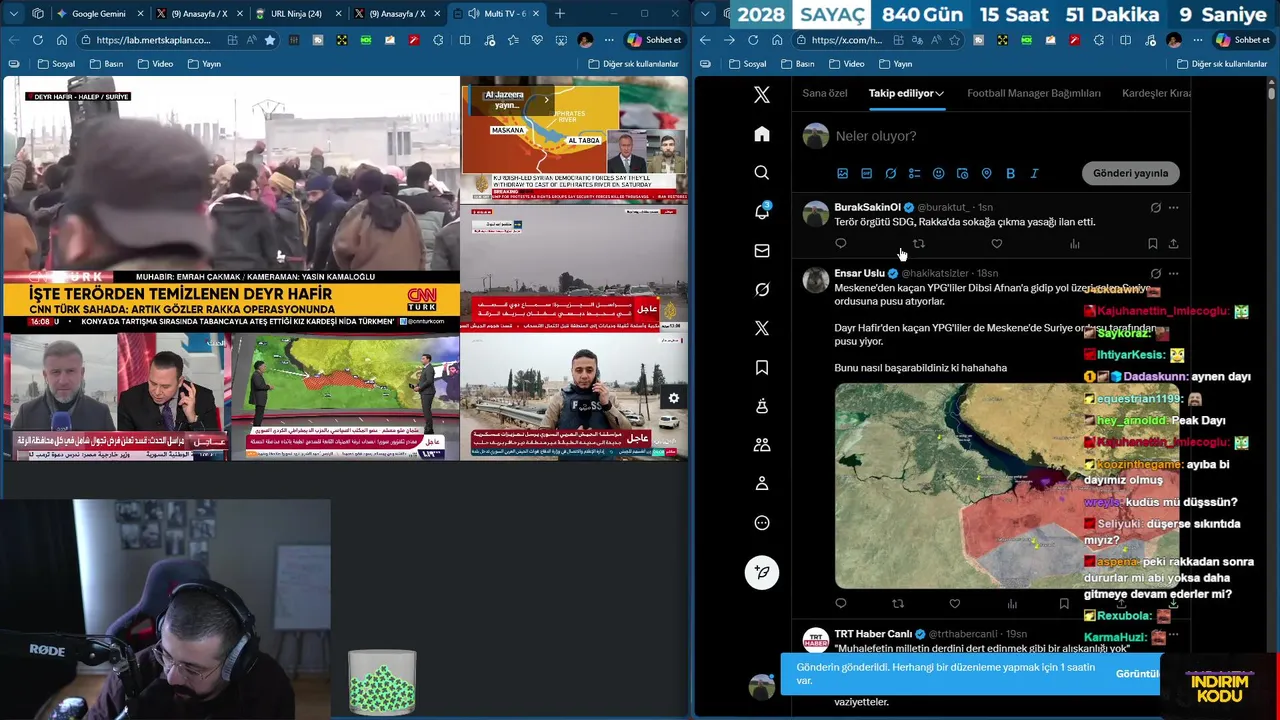Open Explore search from X sidebar
Viewport: 1280px width, 720px height.
(x=762, y=173)
